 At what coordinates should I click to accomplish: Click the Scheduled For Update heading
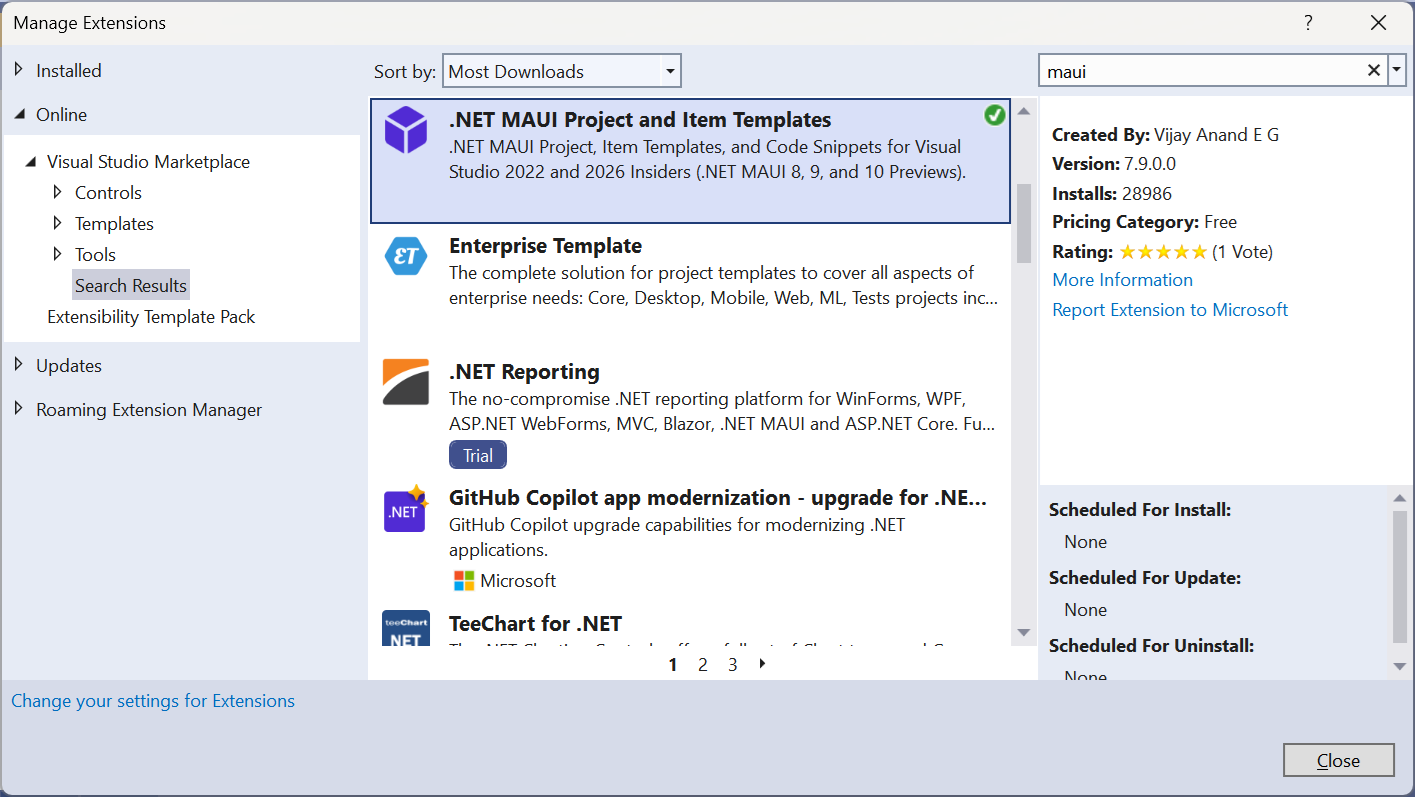tap(1145, 578)
